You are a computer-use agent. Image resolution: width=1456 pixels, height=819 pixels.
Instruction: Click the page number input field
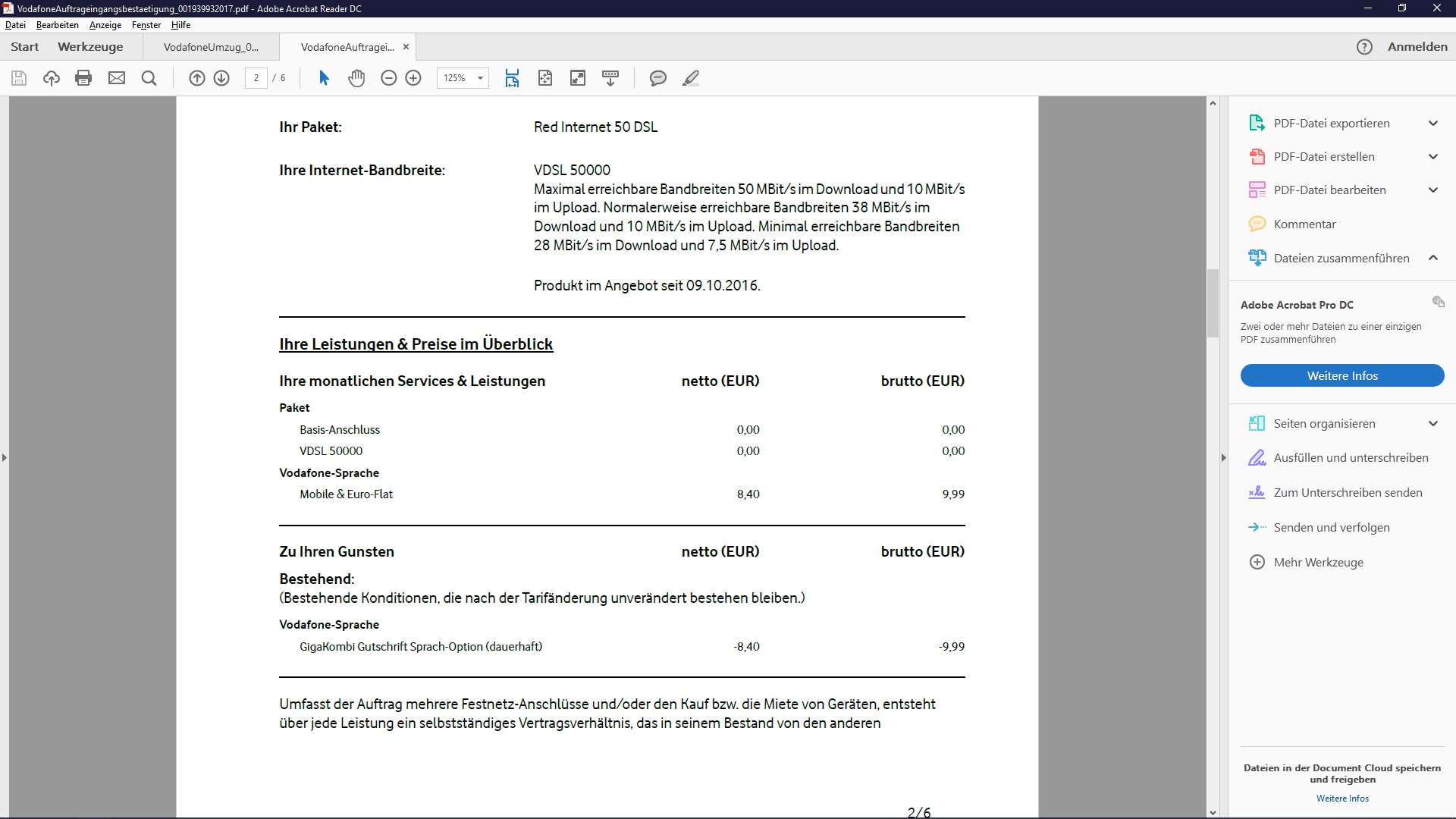(x=256, y=78)
